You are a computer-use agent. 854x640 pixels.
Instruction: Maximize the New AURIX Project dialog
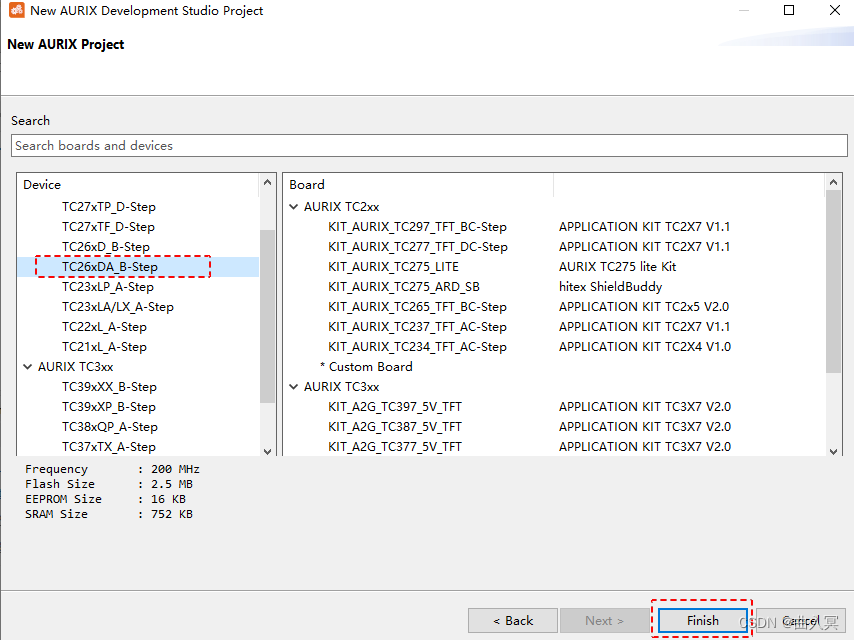point(789,10)
